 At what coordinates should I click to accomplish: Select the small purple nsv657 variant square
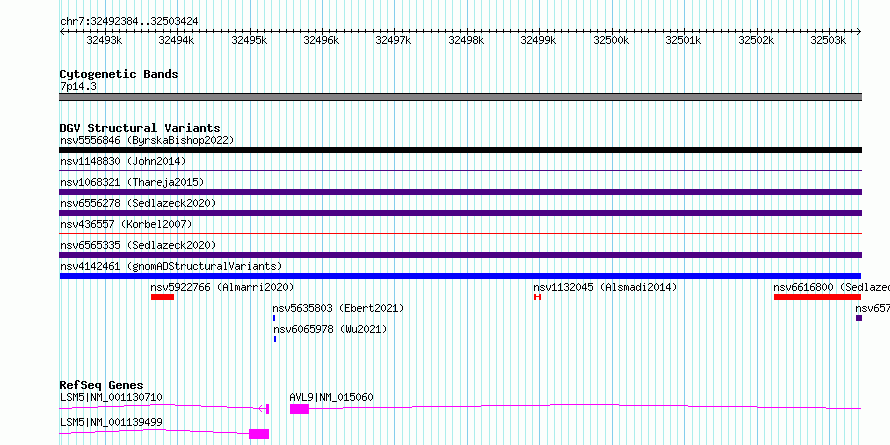pos(859,318)
